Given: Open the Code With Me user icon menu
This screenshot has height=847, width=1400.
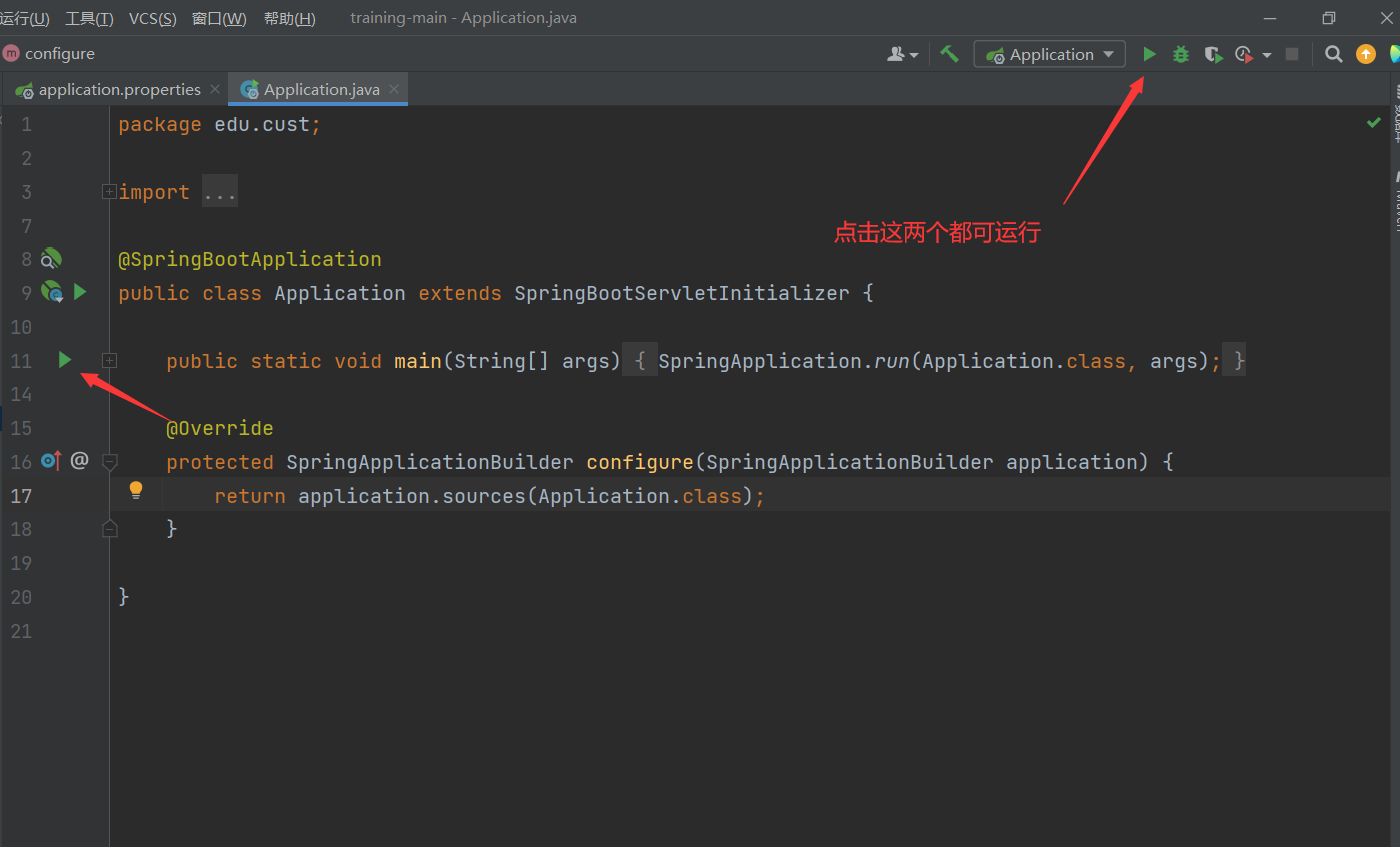Looking at the screenshot, I should (x=902, y=54).
